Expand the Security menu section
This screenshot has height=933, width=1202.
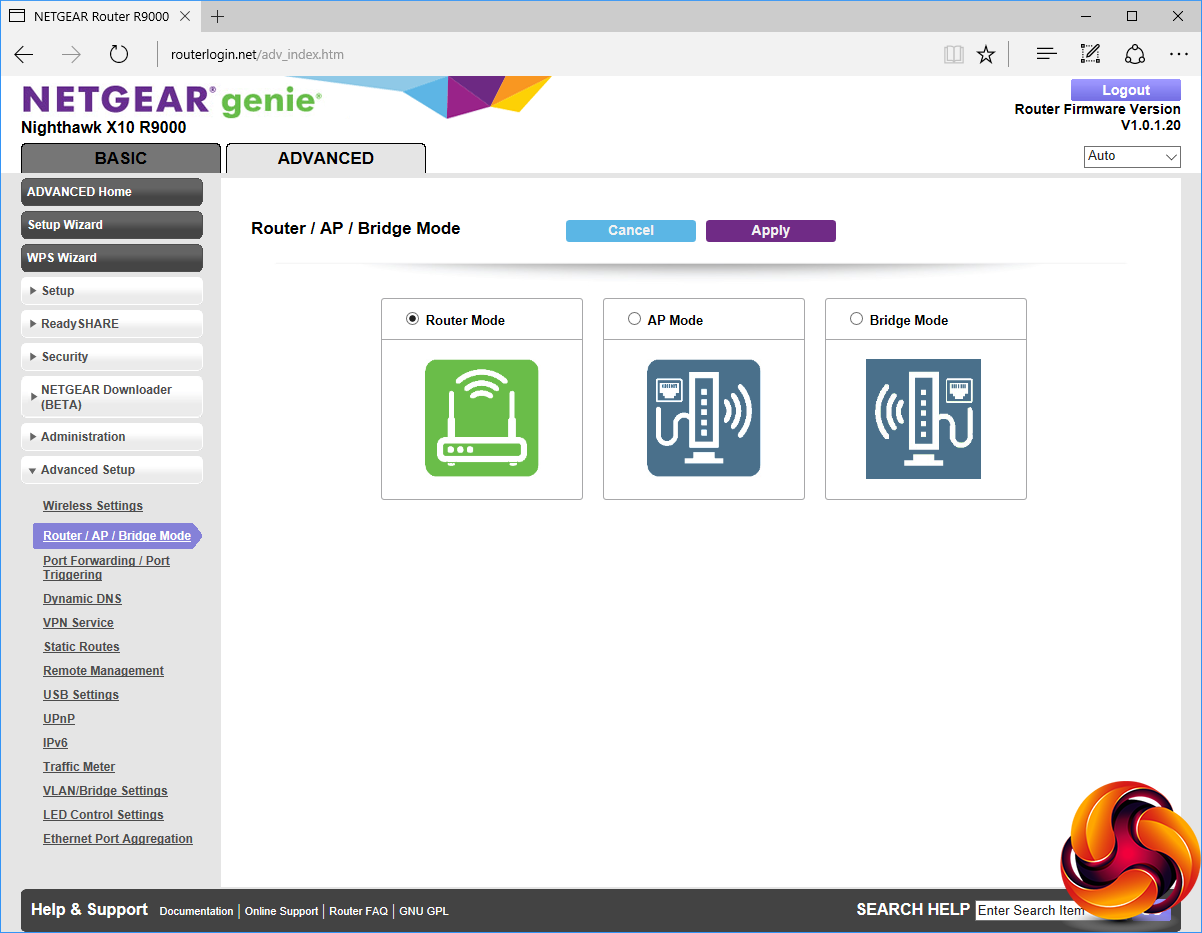[112, 357]
